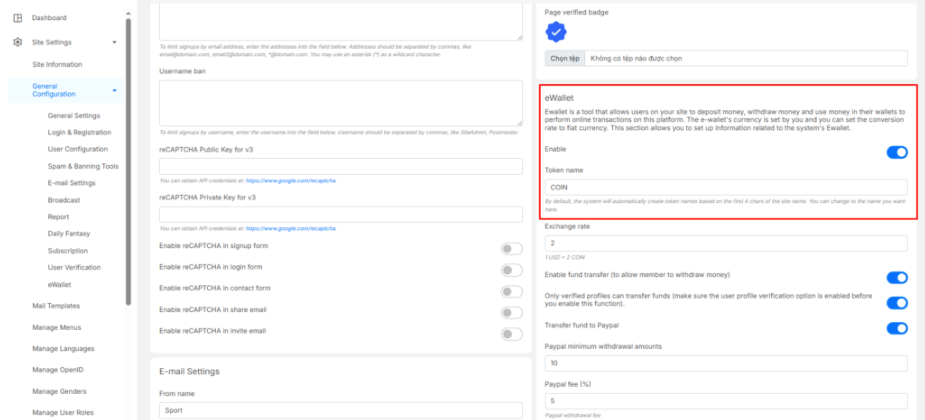This screenshot has height=420, width=925.
Task: Open Spam & Banning Tools settings
Action: (x=83, y=166)
